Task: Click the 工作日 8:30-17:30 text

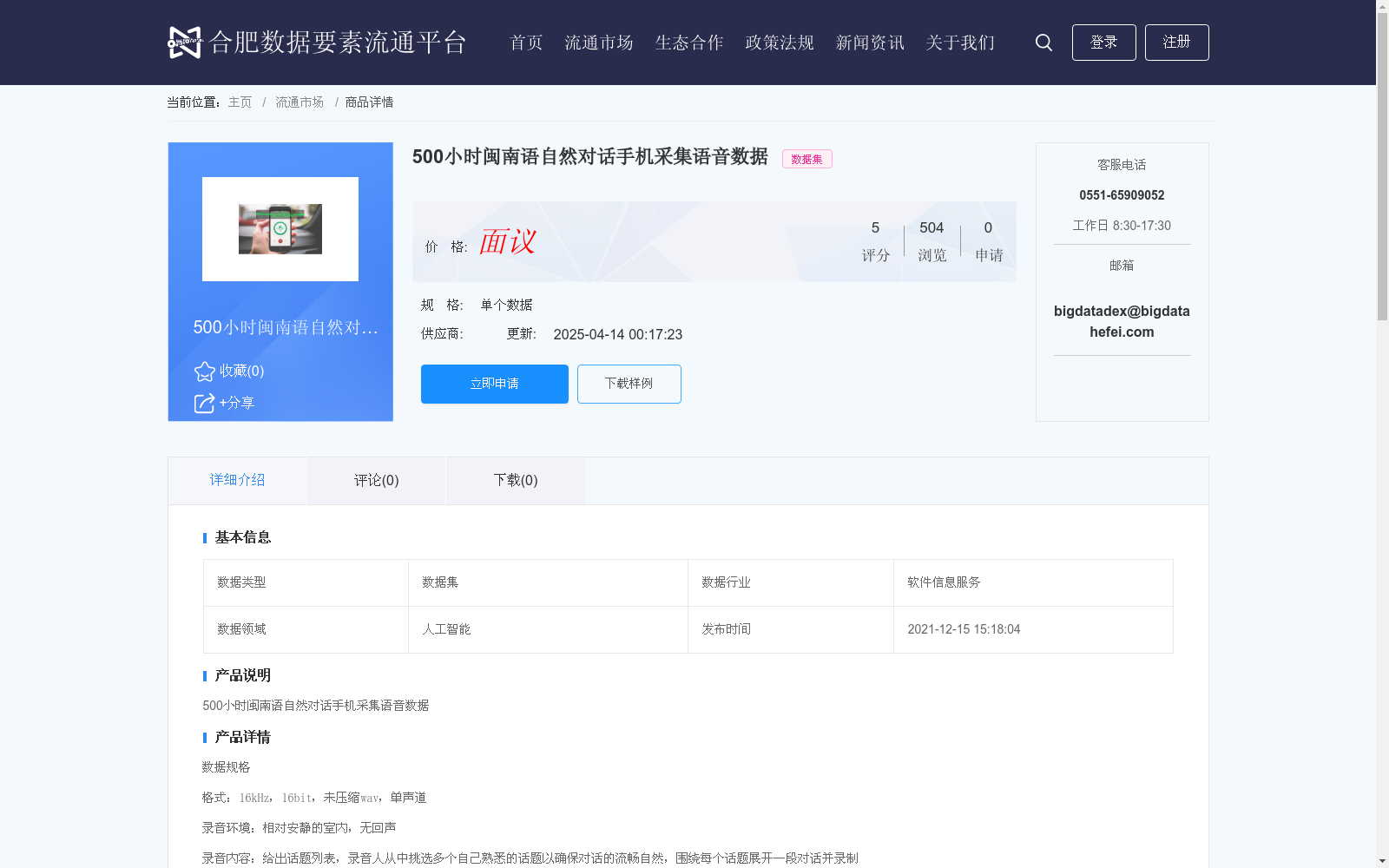Action: click(x=1122, y=226)
